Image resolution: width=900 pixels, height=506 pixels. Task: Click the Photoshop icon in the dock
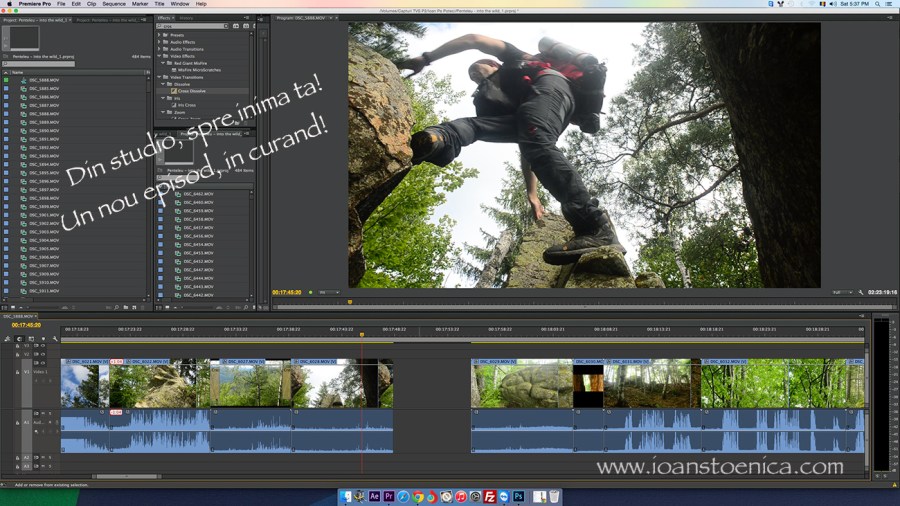pyautogui.click(x=519, y=496)
